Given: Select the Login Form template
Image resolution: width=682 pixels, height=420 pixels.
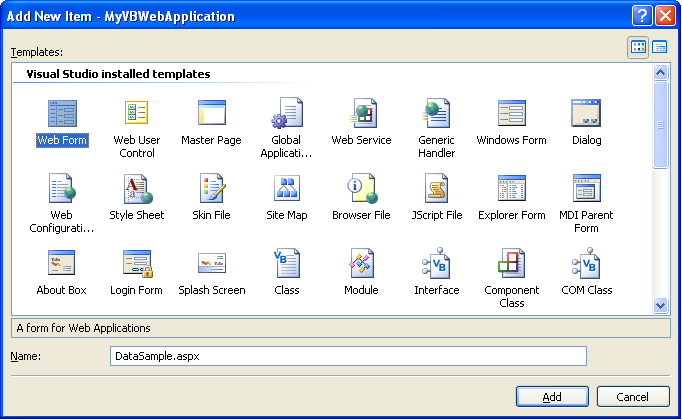Looking at the screenshot, I should pos(137,264).
